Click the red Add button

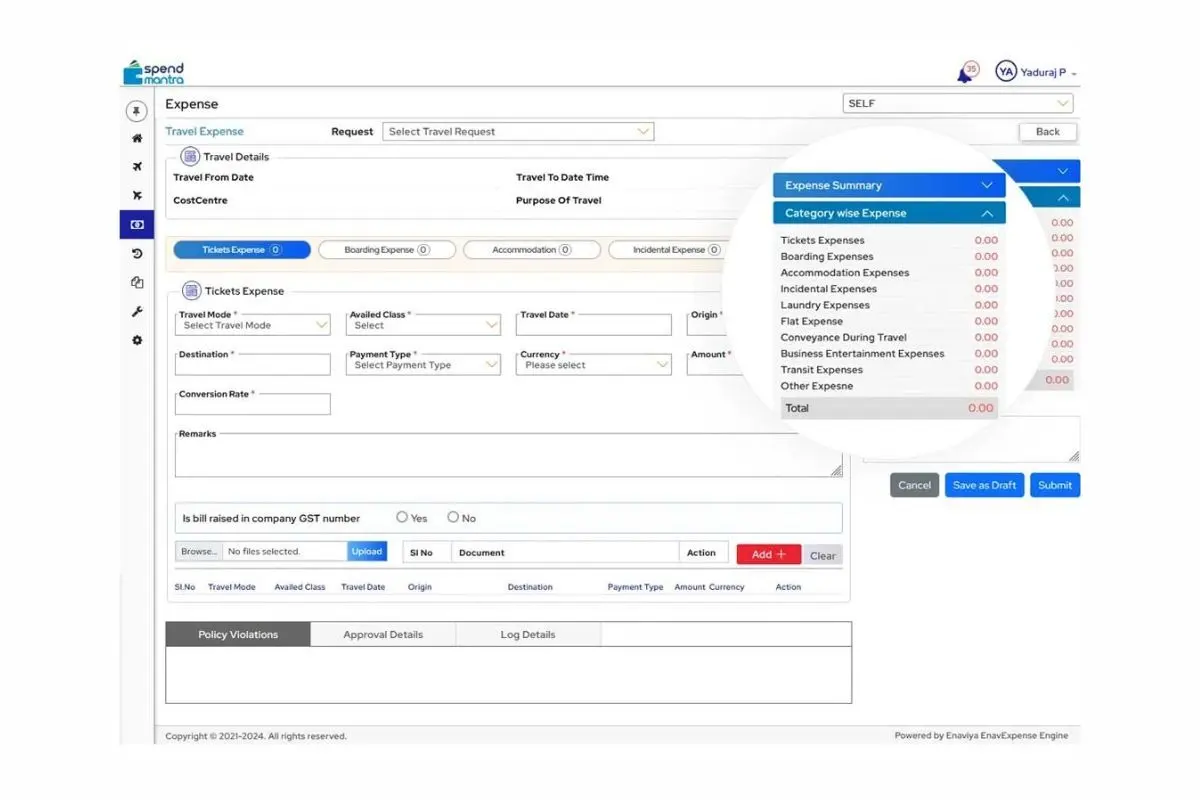click(x=769, y=554)
